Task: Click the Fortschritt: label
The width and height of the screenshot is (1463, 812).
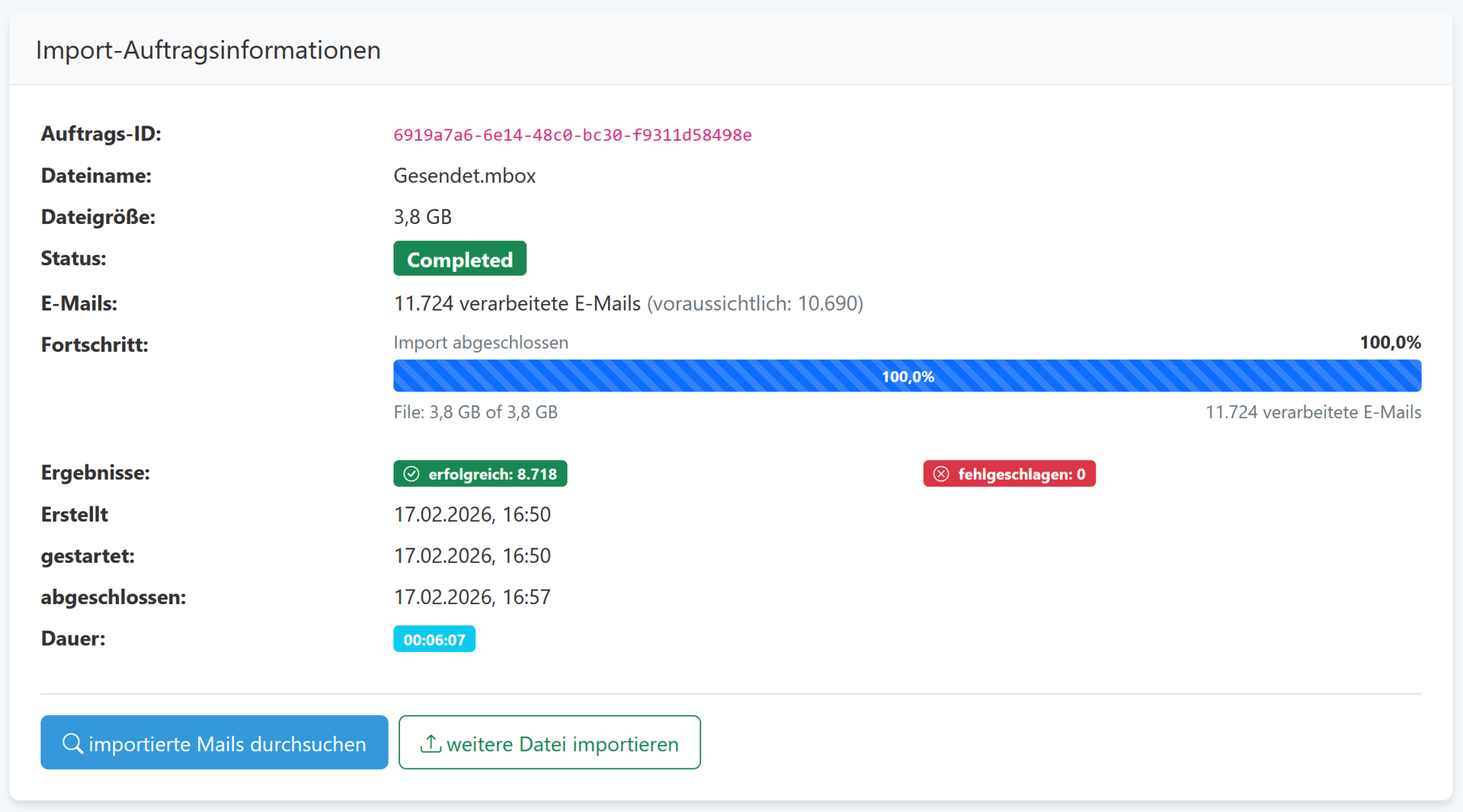Action: click(94, 344)
